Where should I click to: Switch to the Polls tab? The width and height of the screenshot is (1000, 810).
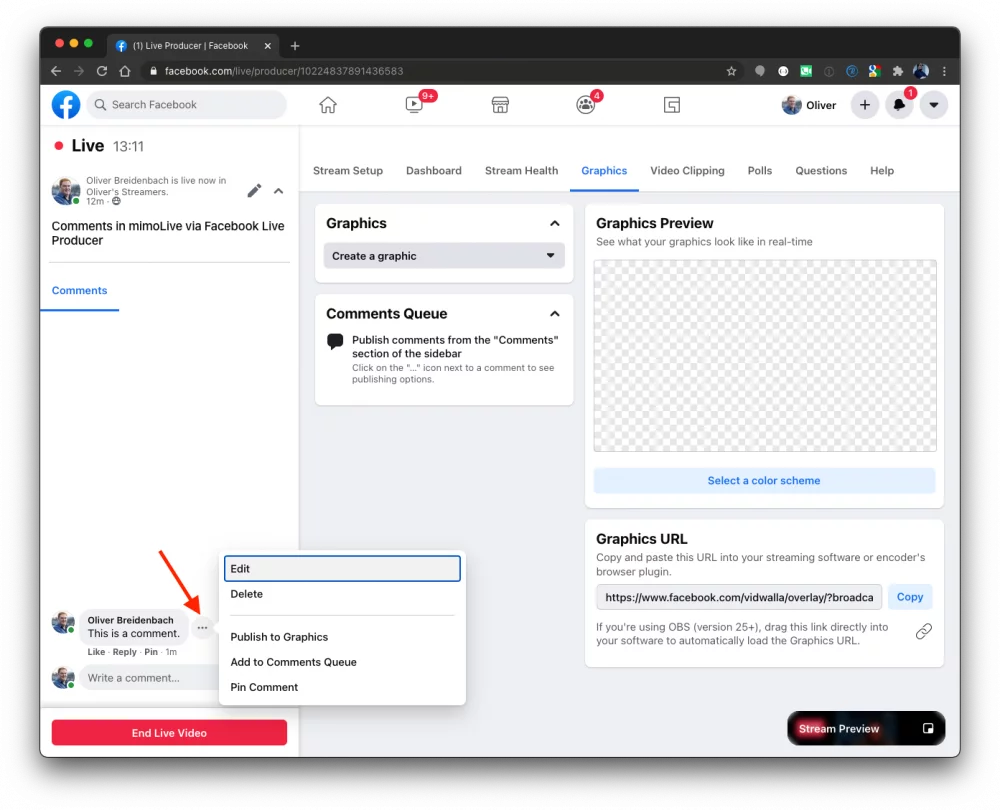(x=760, y=170)
